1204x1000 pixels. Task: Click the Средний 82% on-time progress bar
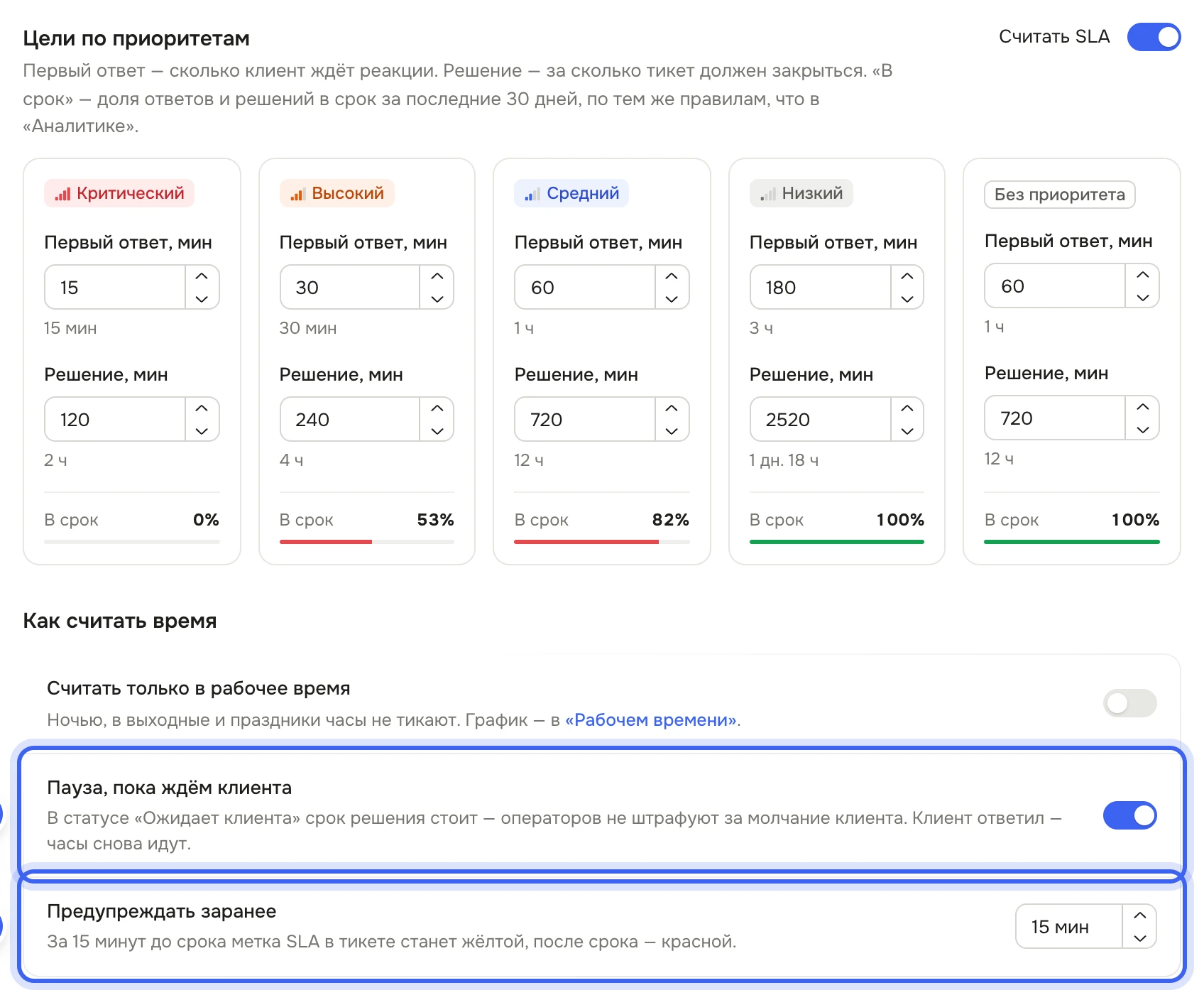(602, 542)
